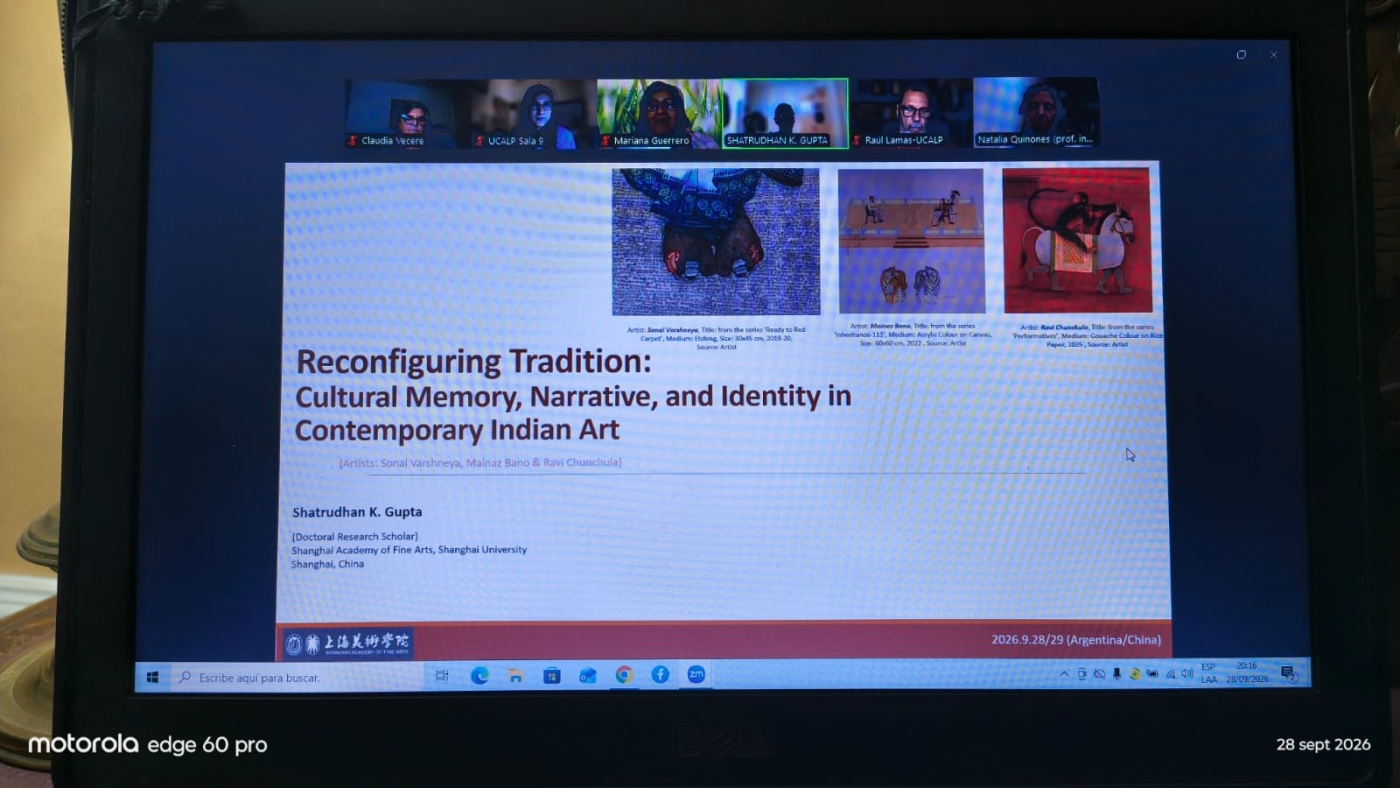Screen dimensions: 1400x788
Task: Open the battery status tray icon
Action: point(1152,673)
